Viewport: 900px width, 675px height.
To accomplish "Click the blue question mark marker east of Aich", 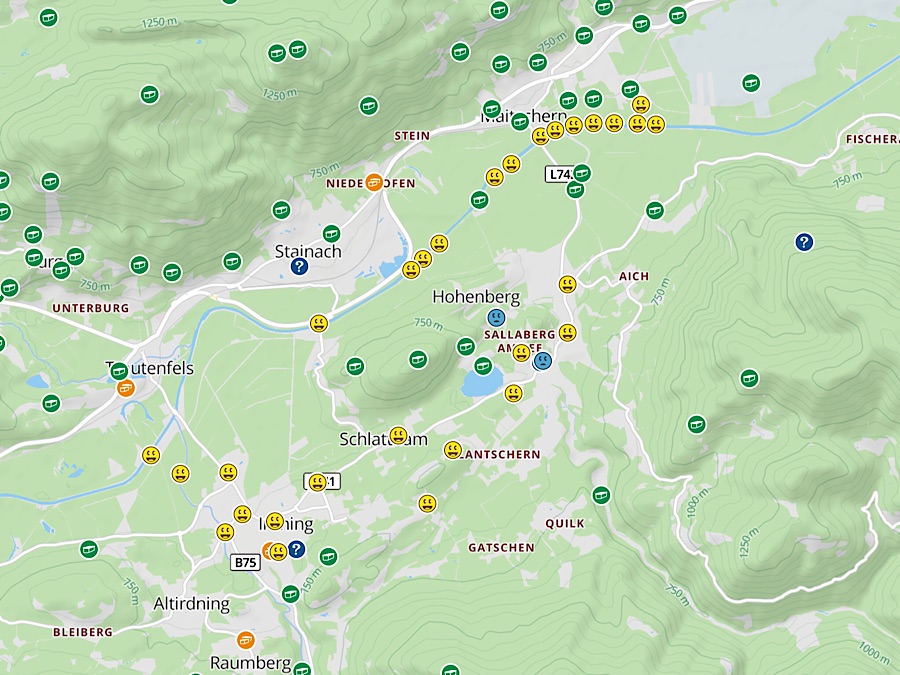I will coord(803,242).
